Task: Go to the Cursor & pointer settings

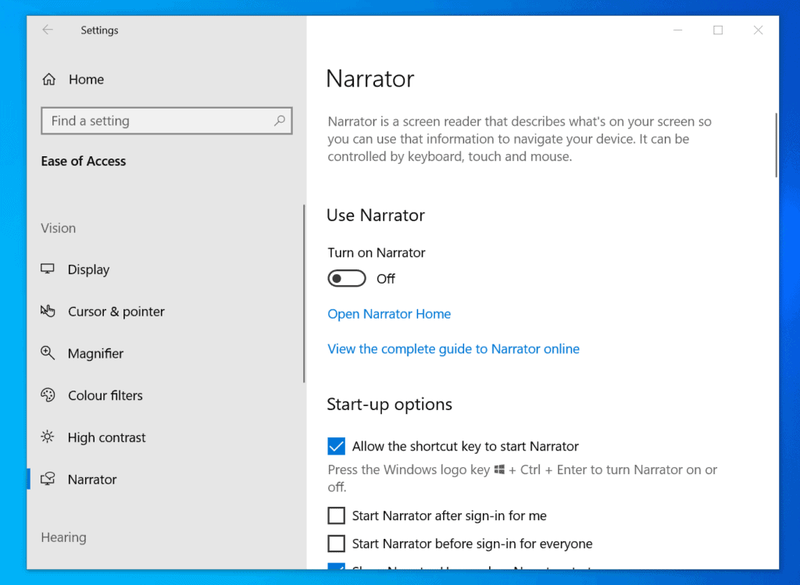Action: click(116, 312)
